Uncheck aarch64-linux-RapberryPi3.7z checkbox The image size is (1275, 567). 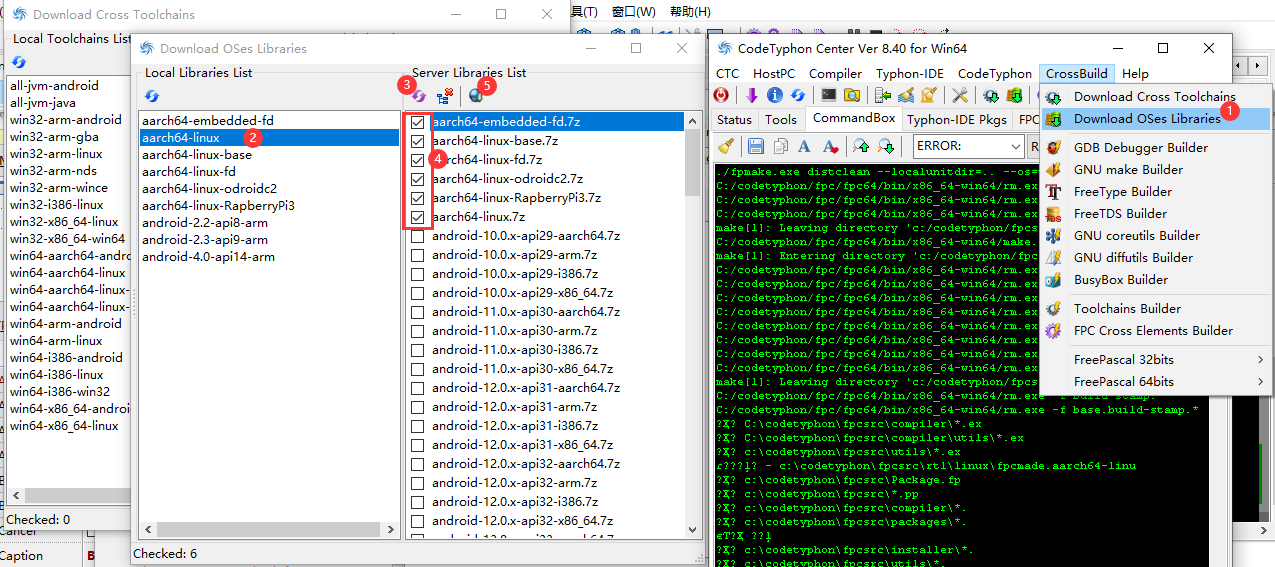[x=417, y=198]
